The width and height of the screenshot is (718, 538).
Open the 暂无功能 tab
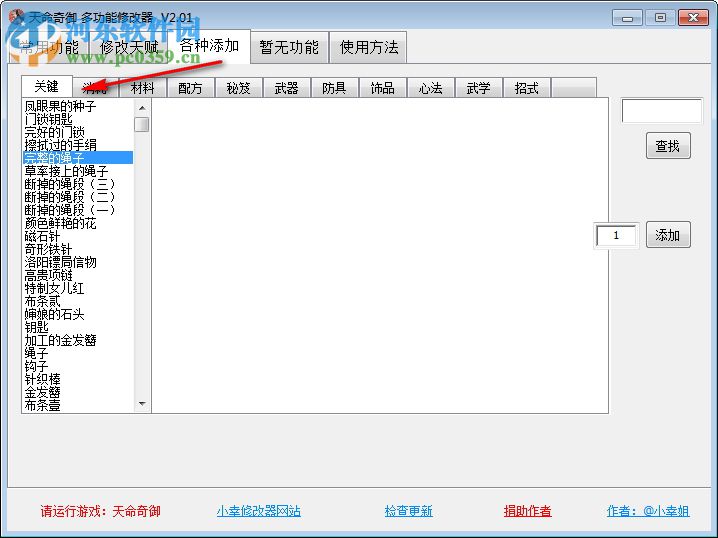(x=289, y=47)
